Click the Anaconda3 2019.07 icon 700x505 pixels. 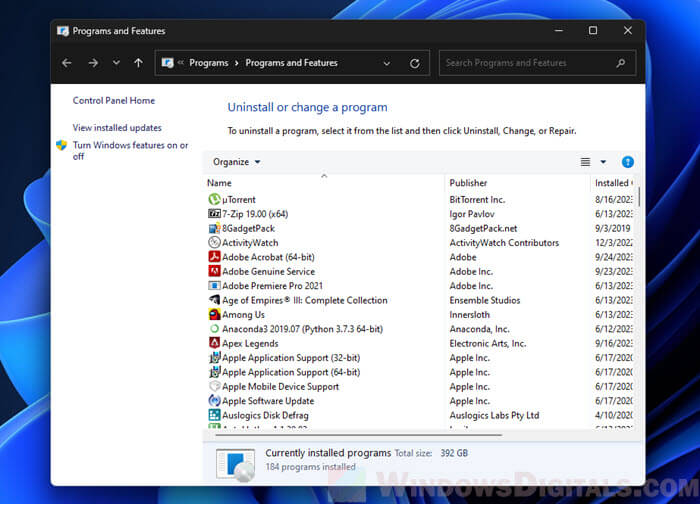click(214, 329)
